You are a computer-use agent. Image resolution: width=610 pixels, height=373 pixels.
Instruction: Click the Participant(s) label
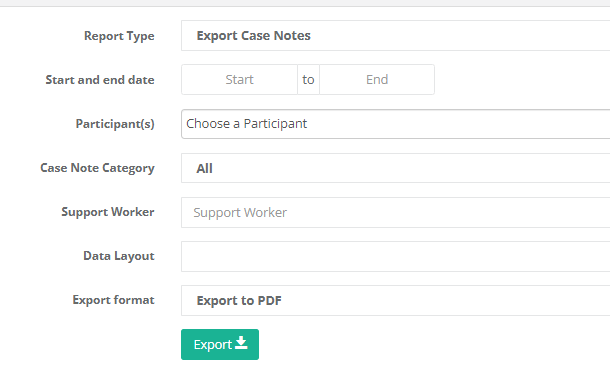(x=115, y=124)
